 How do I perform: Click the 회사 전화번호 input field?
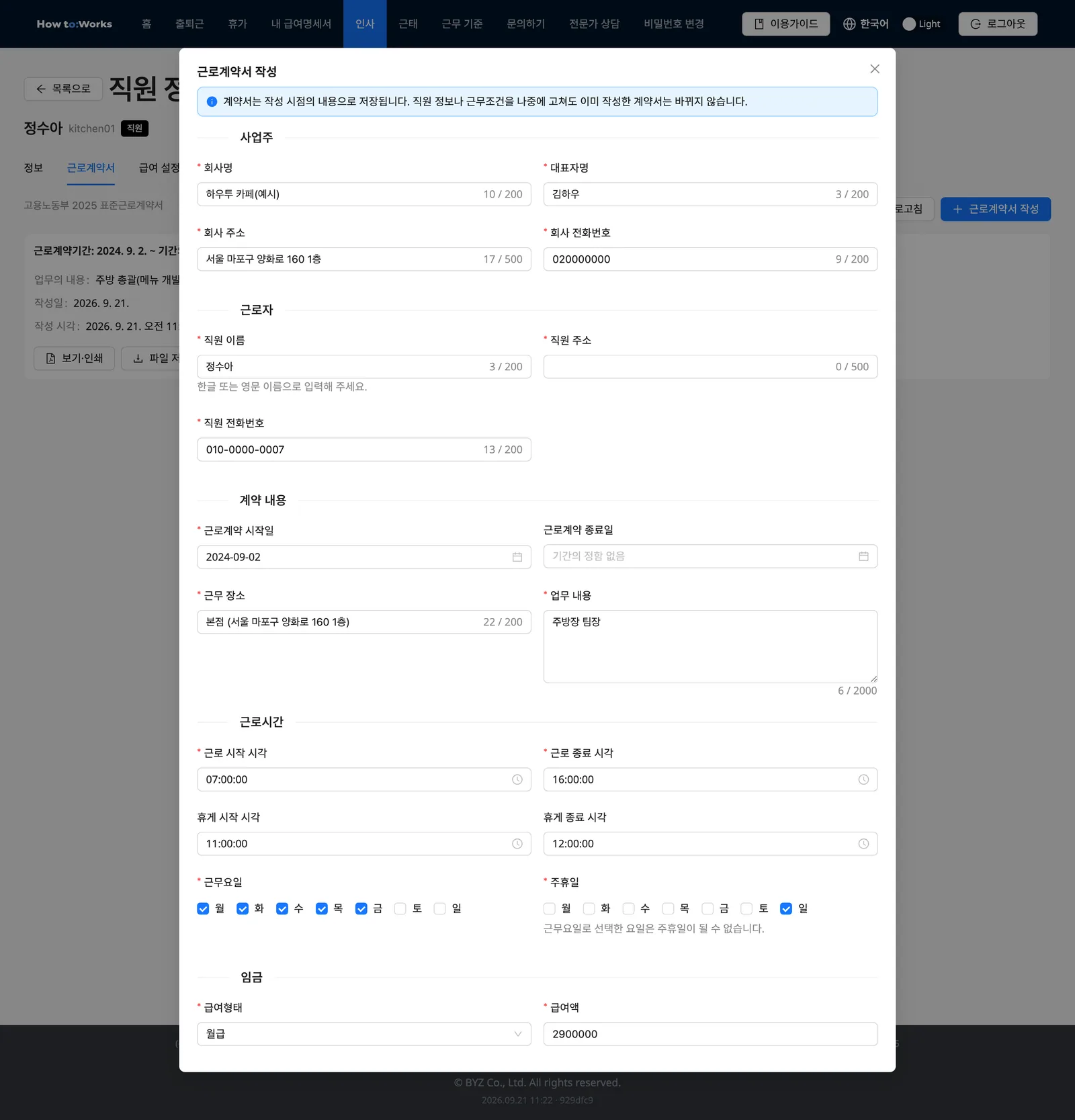point(710,259)
